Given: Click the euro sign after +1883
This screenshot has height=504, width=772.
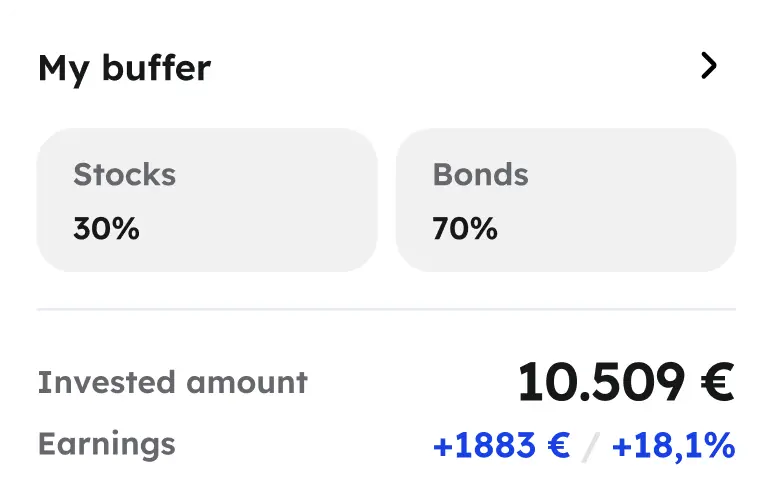Looking at the screenshot, I should click(x=558, y=445).
